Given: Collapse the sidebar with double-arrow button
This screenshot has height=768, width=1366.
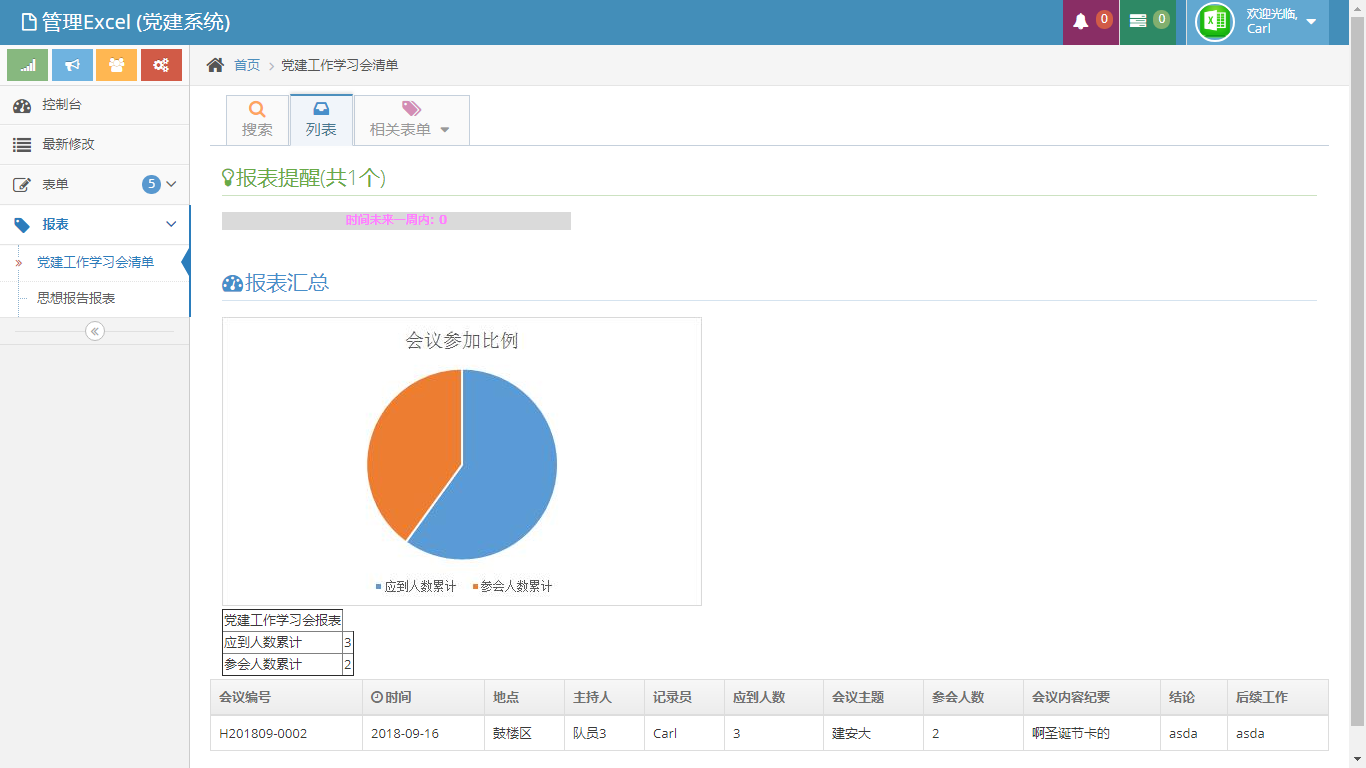Looking at the screenshot, I should point(95,331).
